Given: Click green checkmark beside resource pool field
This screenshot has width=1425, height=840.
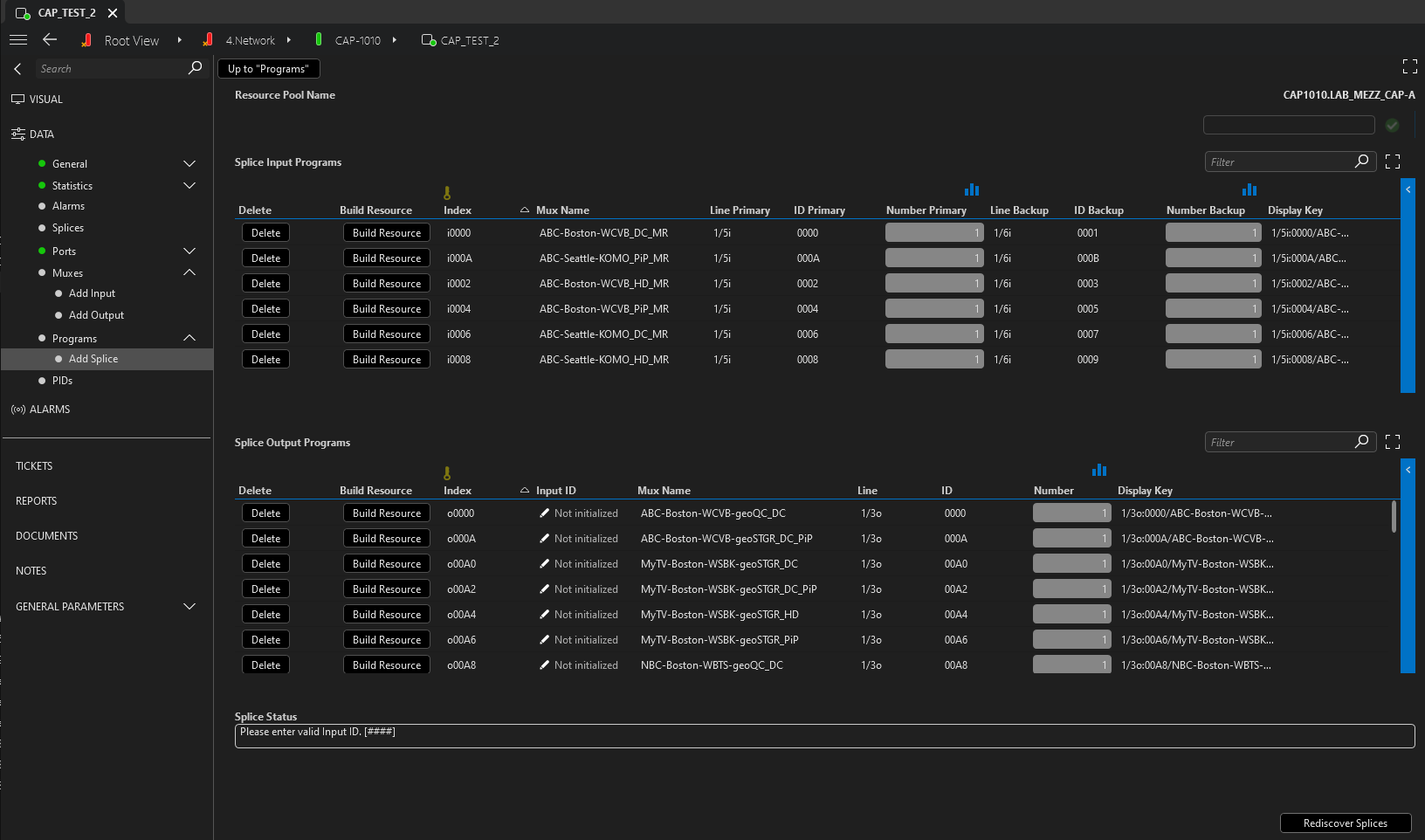Looking at the screenshot, I should 1393,126.
